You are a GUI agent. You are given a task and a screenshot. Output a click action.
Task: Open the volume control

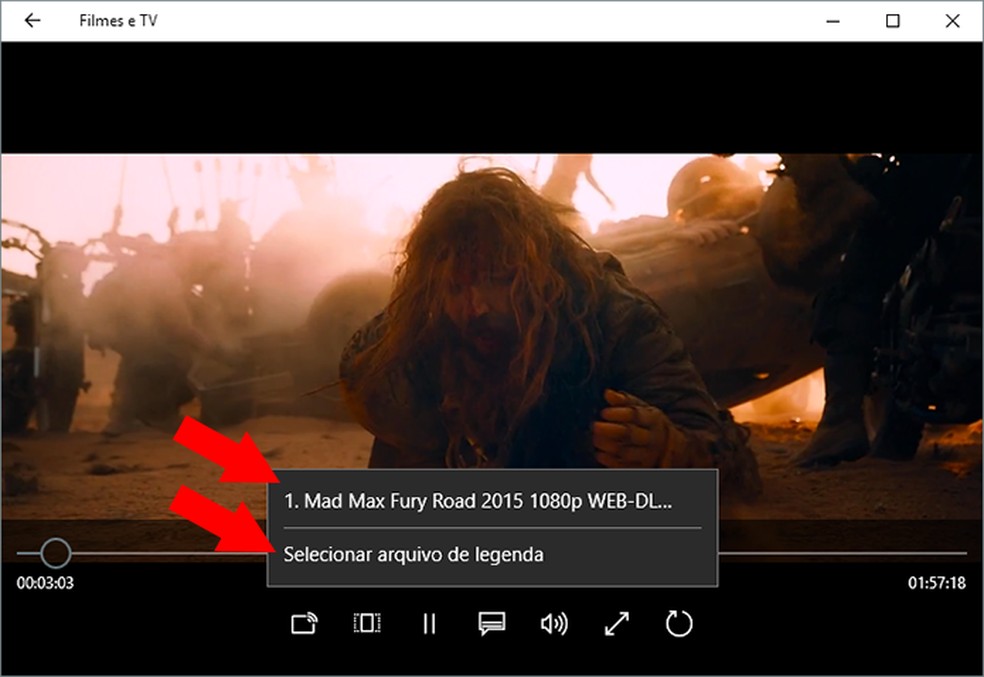click(554, 624)
